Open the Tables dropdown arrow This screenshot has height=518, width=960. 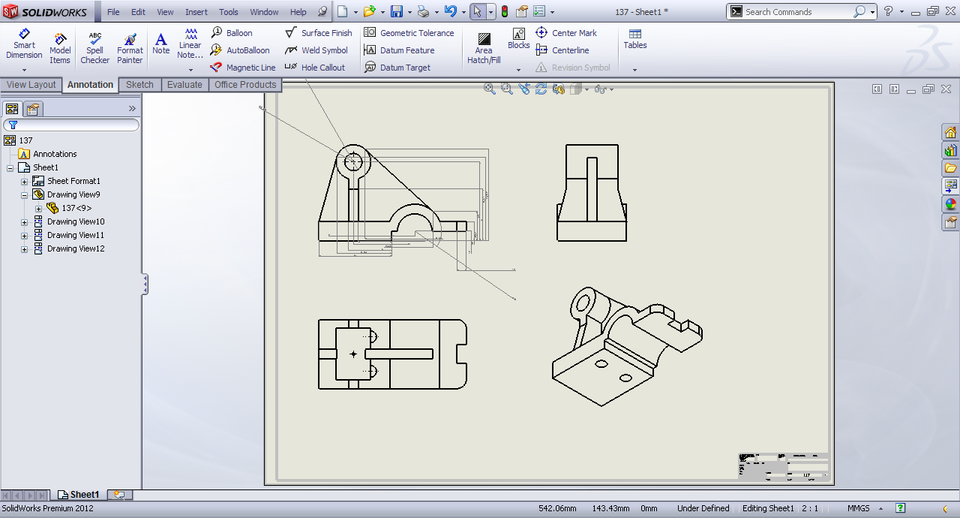635,69
